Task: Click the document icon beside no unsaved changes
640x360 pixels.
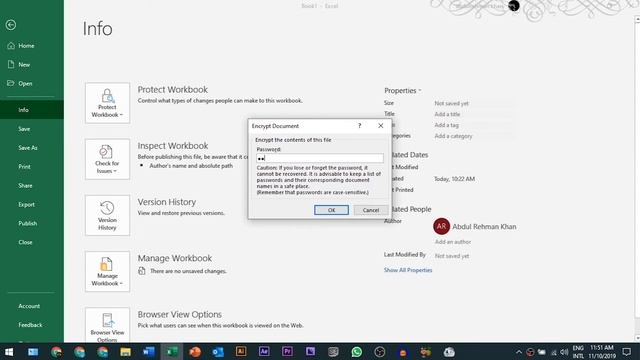Action: [142, 271]
